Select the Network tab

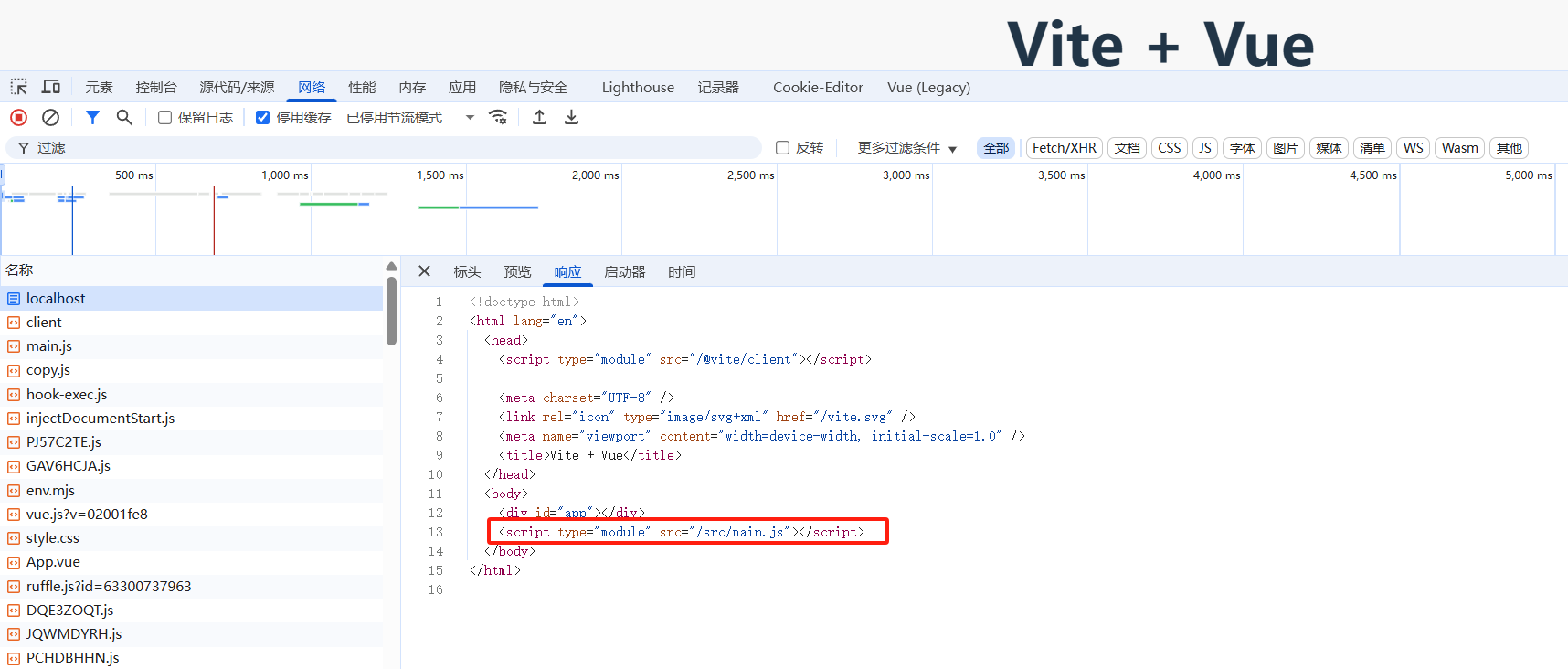coord(312,87)
